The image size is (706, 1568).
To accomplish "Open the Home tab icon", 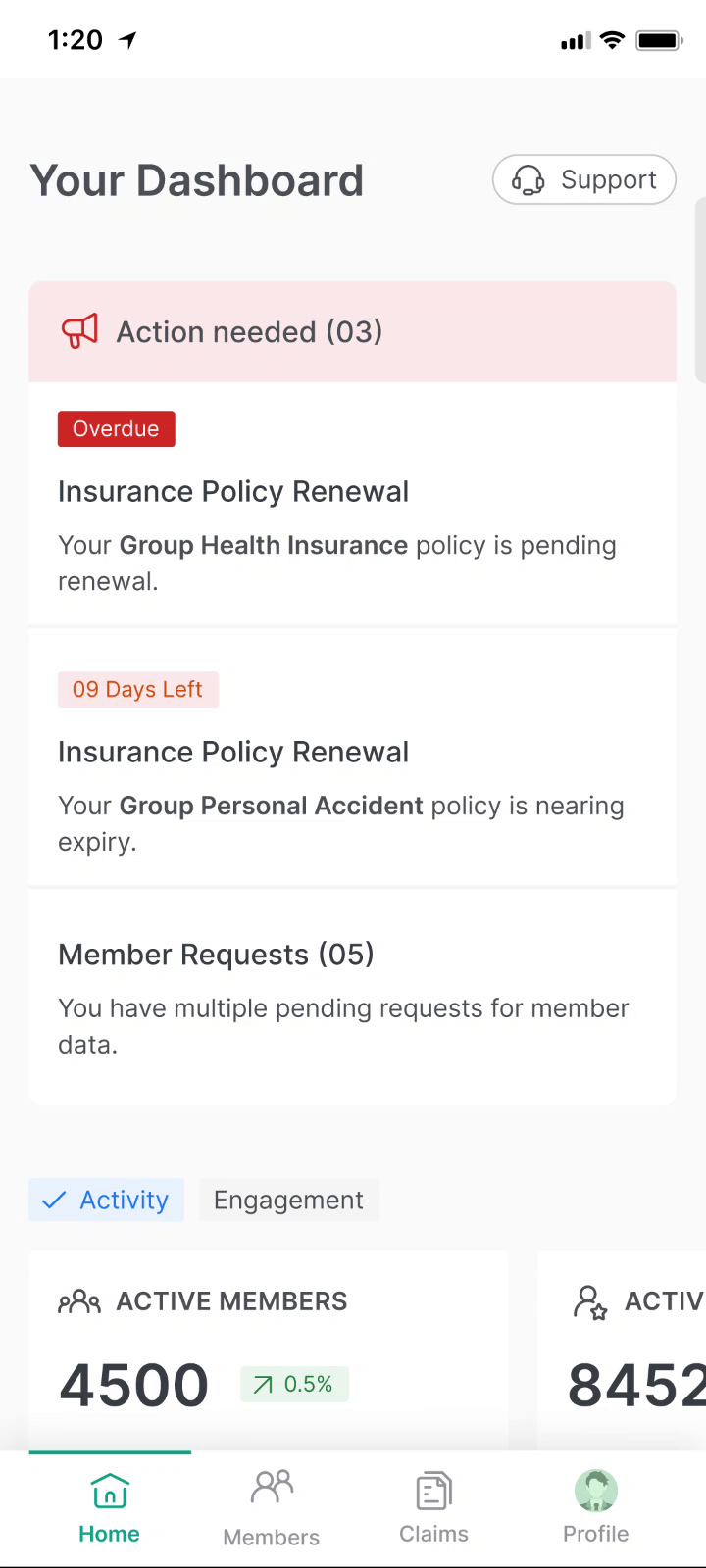I will (109, 1491).
